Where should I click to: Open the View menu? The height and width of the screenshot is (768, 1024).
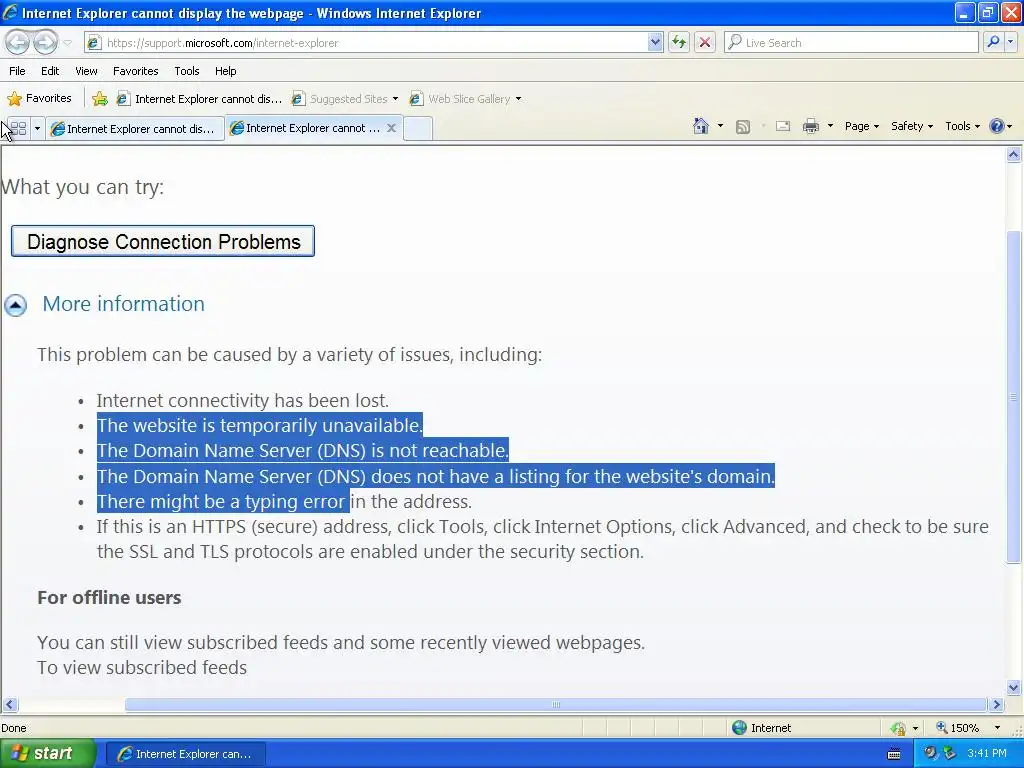tap(86, 71)
